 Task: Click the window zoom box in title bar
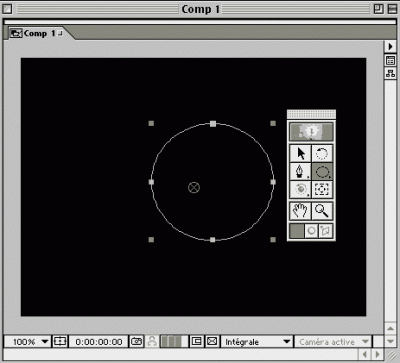(x=379, y=9)
